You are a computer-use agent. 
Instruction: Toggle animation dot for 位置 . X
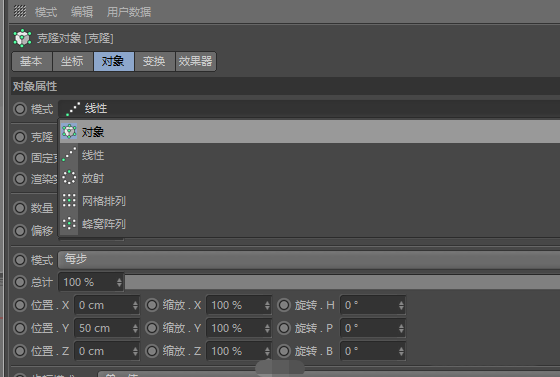[20, 305]
